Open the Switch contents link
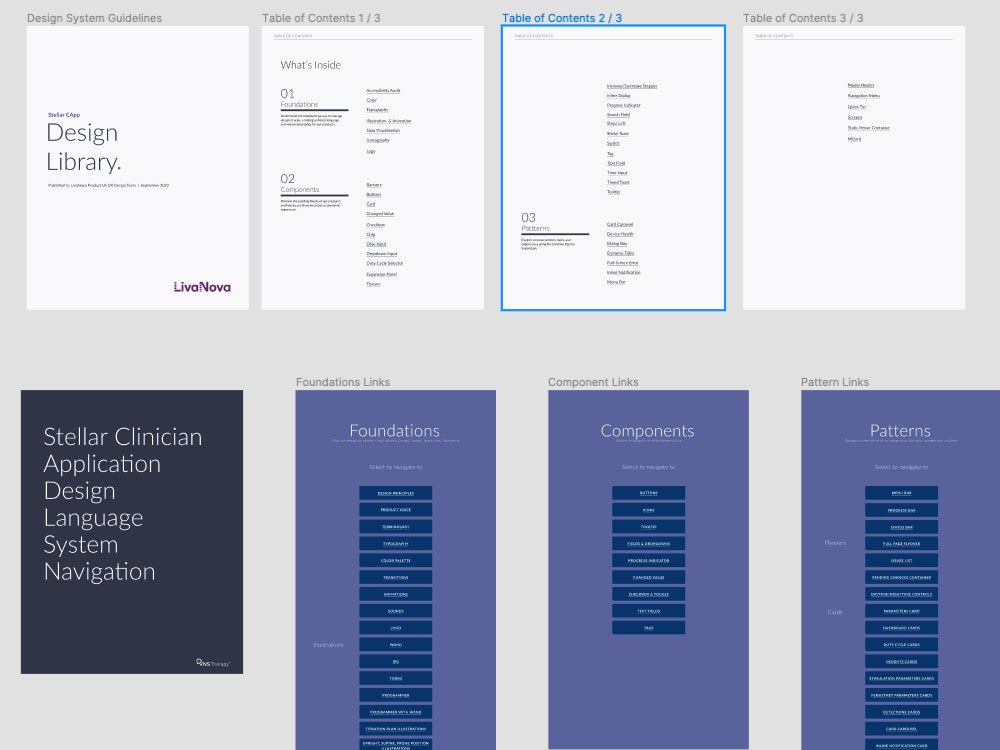Image resolution: width=1000 pixels, height=750 pixels. (x=613, y=143)
